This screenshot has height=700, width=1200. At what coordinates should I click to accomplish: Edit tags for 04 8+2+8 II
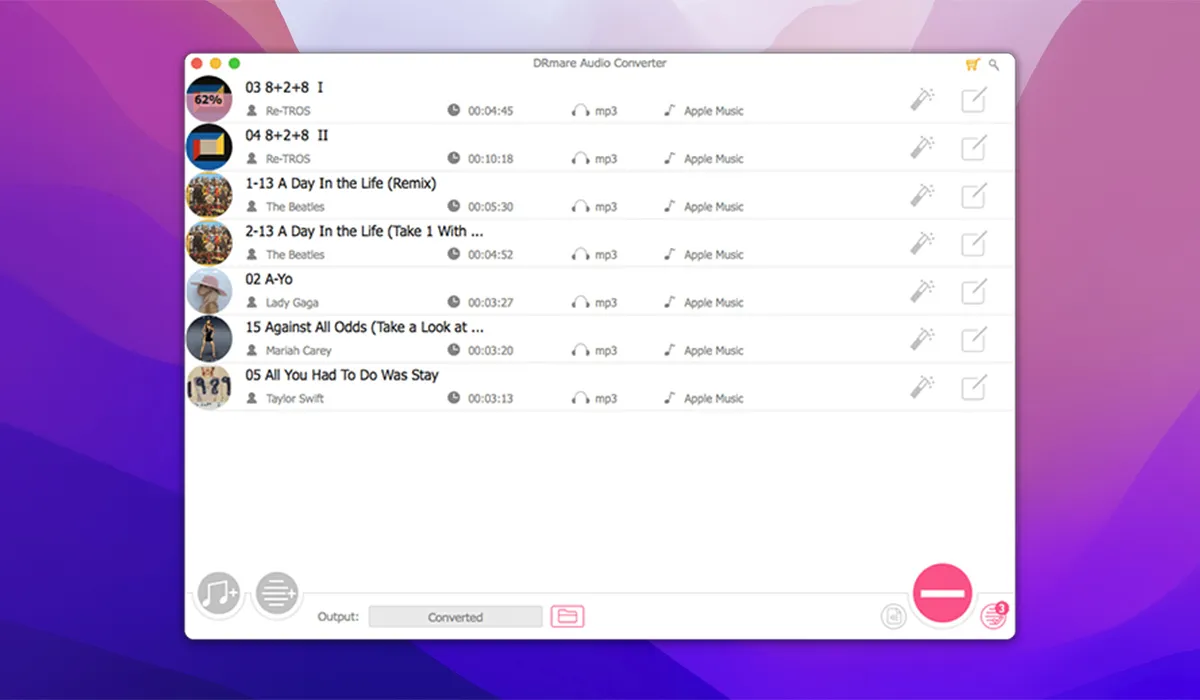point(973,147)
